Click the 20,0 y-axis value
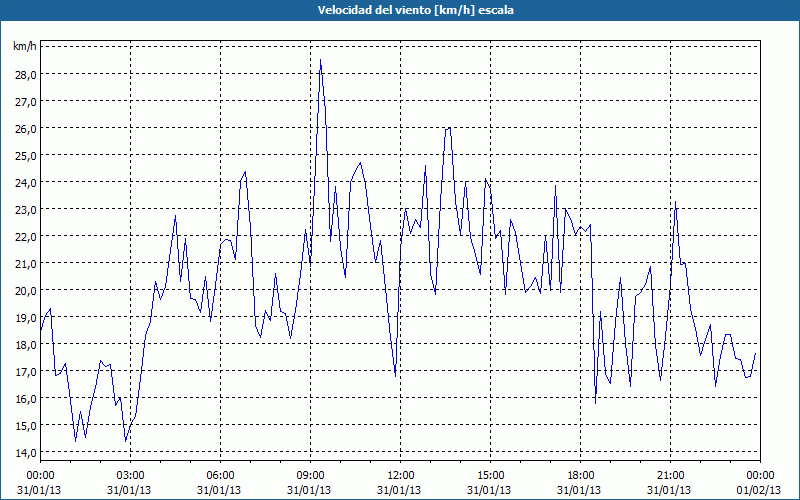The image size is (800, 500). [x=26, y=291]
